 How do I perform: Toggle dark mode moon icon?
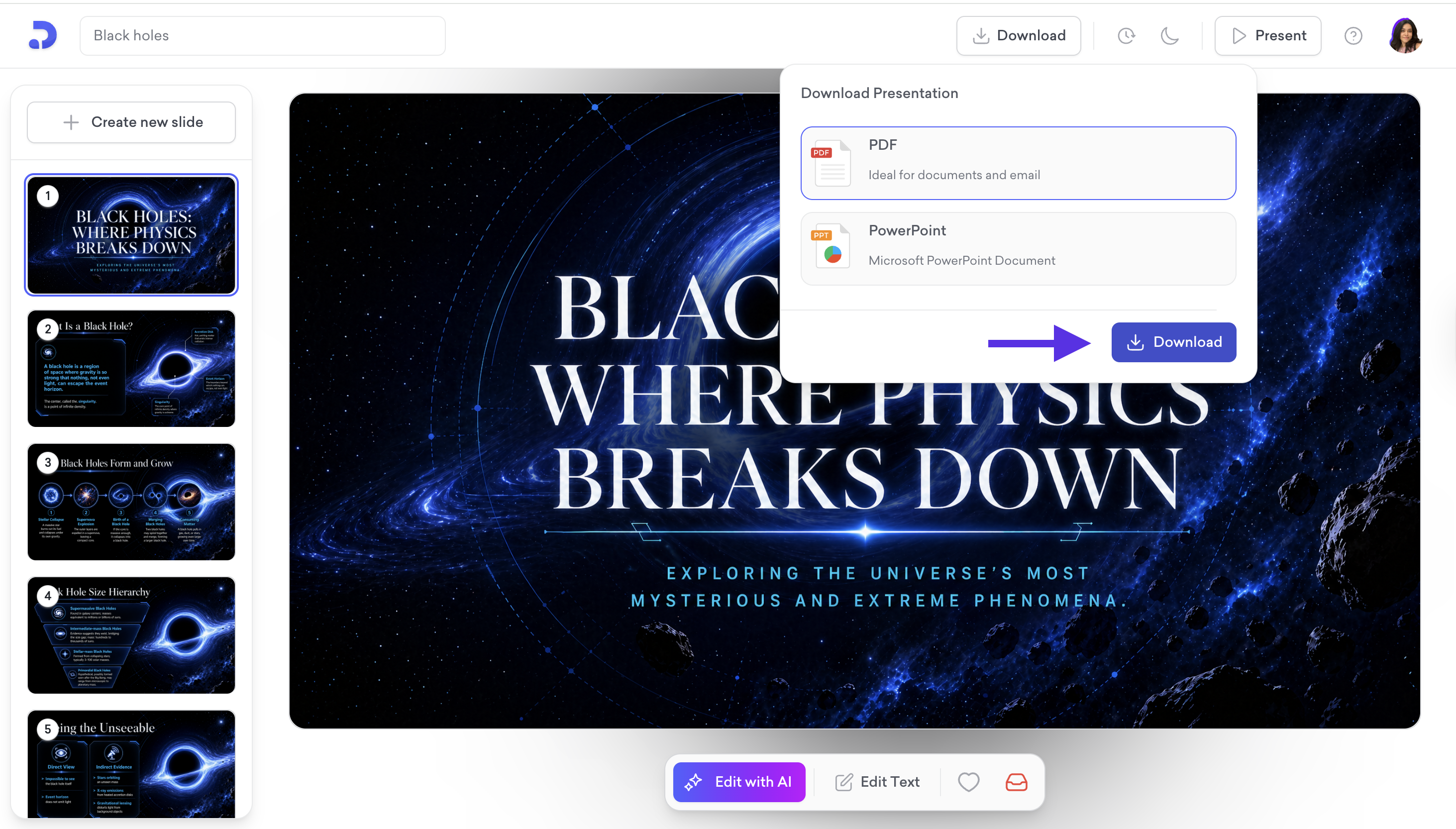click(1169, 36)
